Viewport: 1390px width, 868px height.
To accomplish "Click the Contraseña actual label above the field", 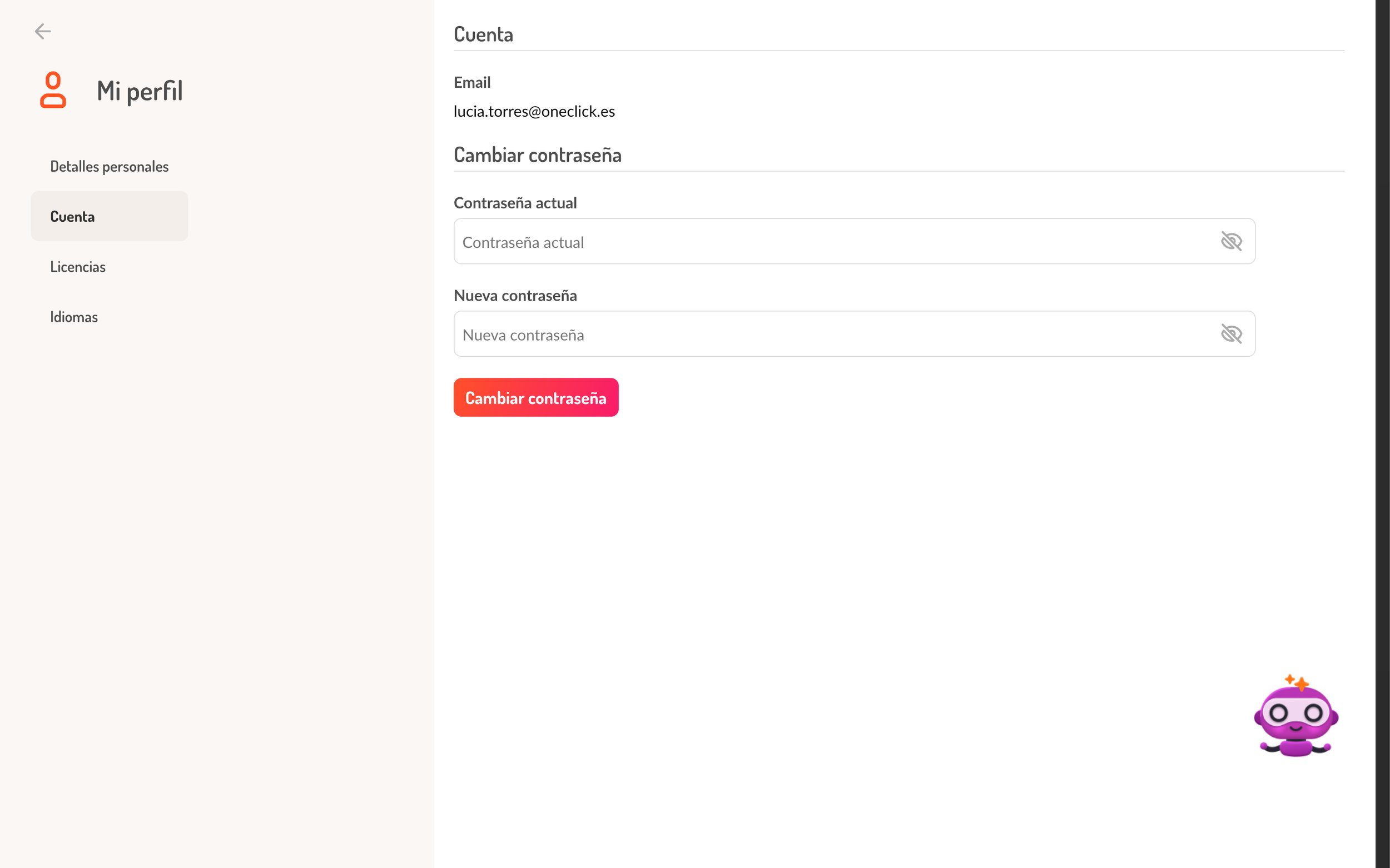I will tap(515, 203).
